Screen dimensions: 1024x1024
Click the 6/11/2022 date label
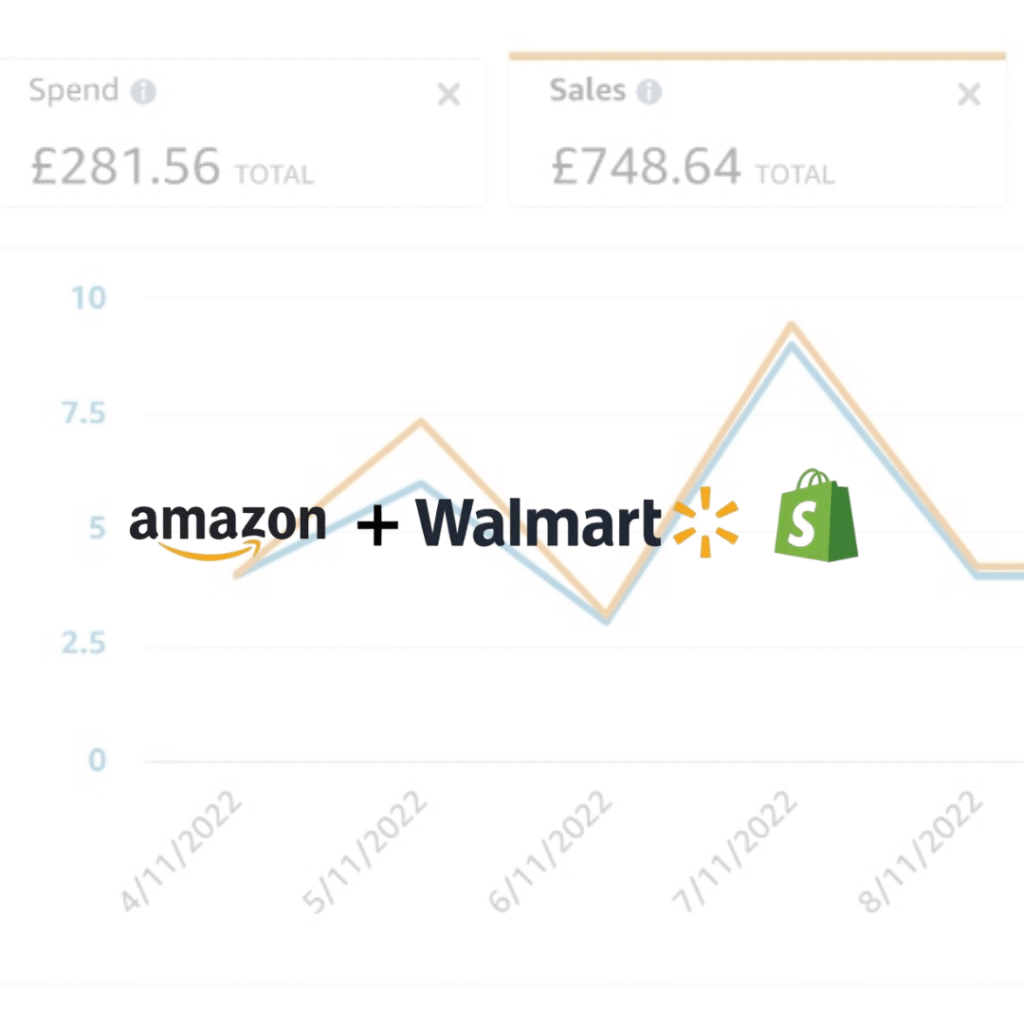551,851
